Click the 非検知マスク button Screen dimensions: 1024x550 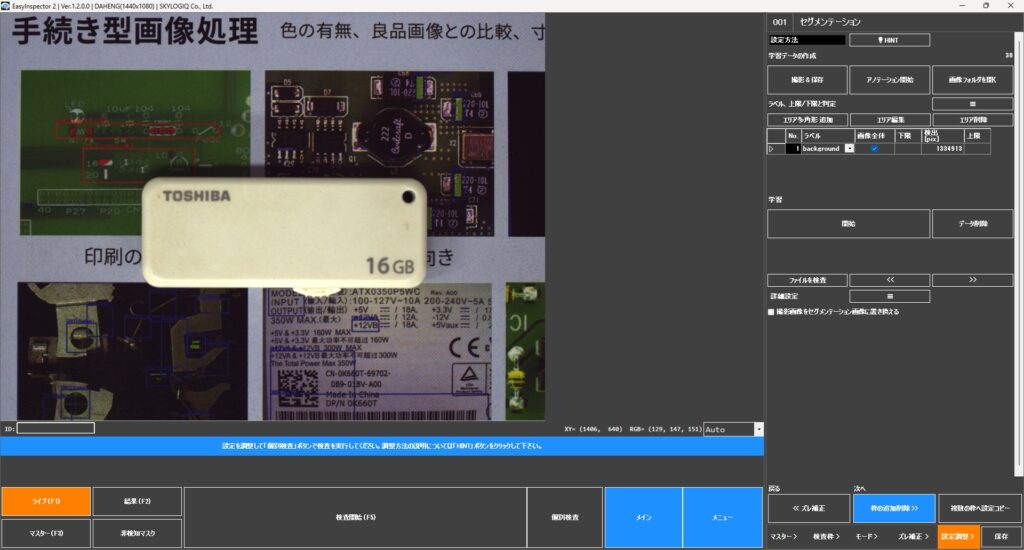pyautogui.click(x=137, y=533)
